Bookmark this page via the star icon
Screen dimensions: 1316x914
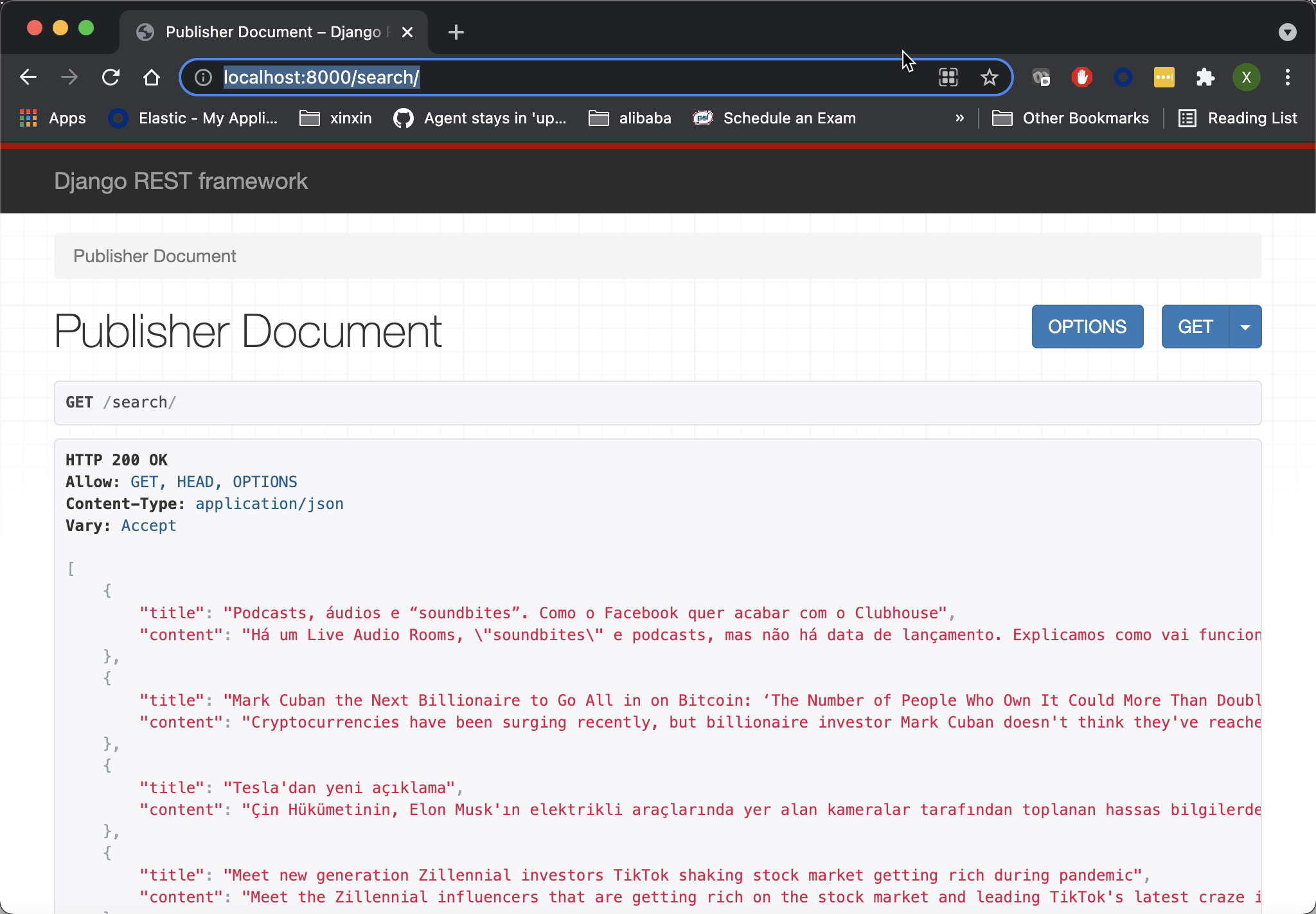click(988, 77)
